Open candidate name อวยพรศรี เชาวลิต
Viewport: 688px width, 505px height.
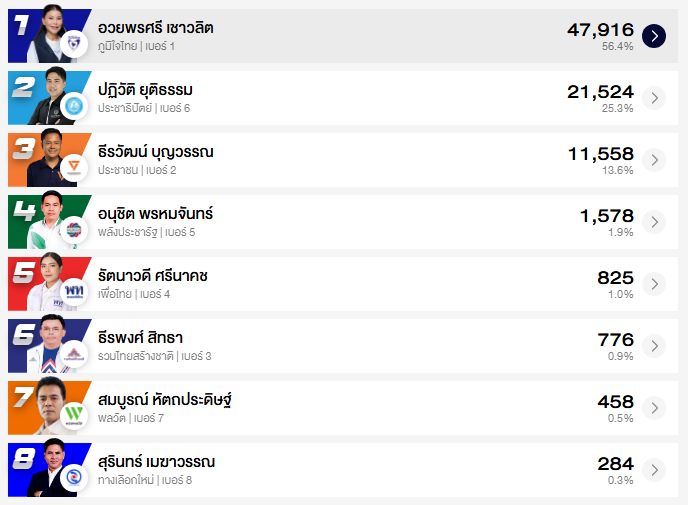pos(156,28)
